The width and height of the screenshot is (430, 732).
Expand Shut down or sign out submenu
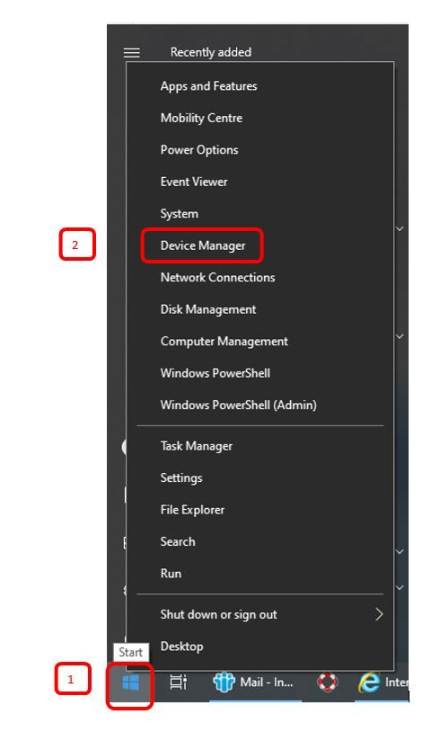(260, 615)
